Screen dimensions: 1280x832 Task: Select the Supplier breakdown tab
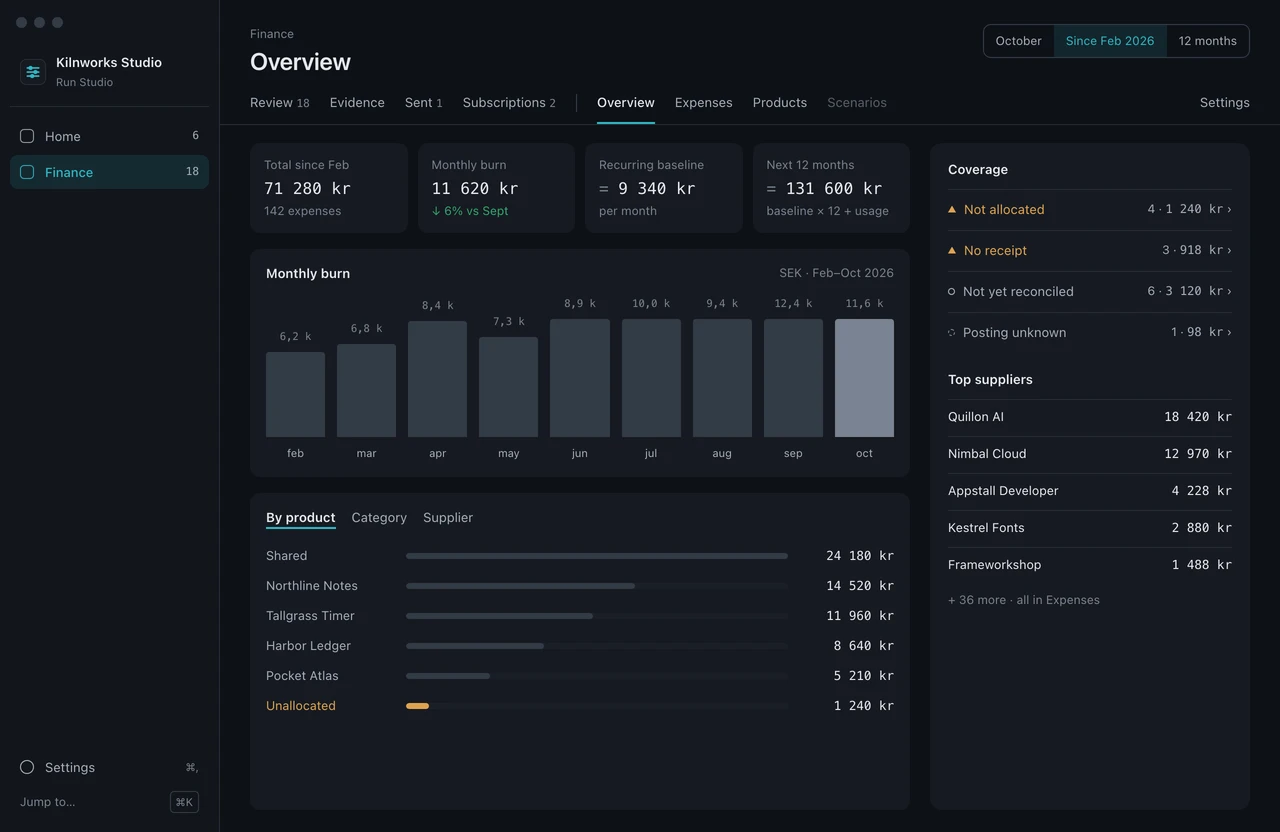448,517
